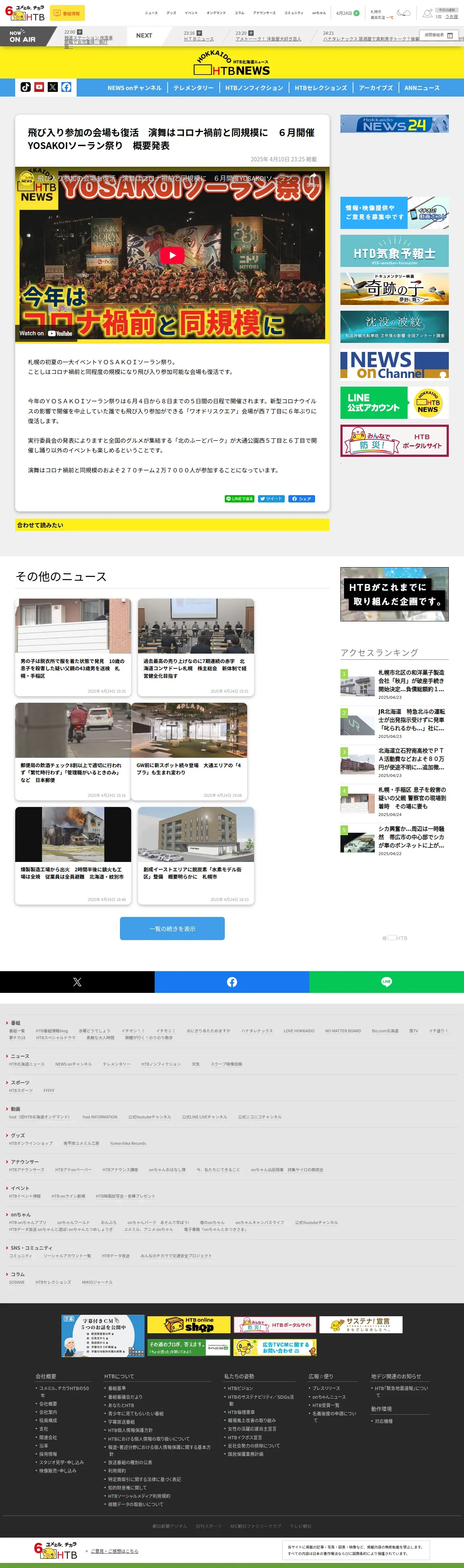Open the X icon in the blue bar
Screen dimensions: 464x1568
tap(53, 87)
